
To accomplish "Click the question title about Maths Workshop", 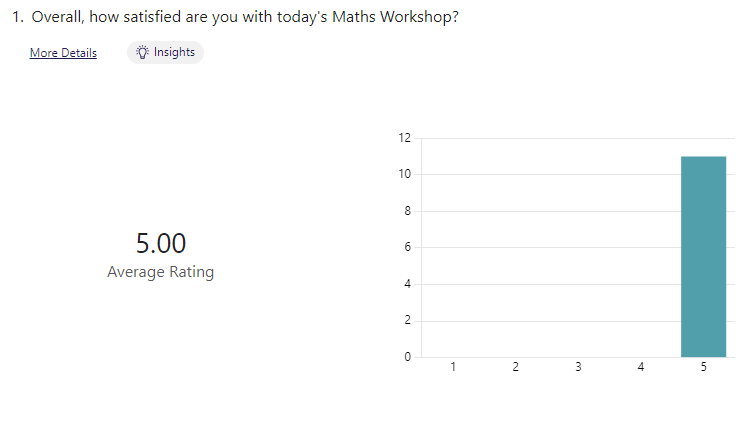I will coord(245,17).
